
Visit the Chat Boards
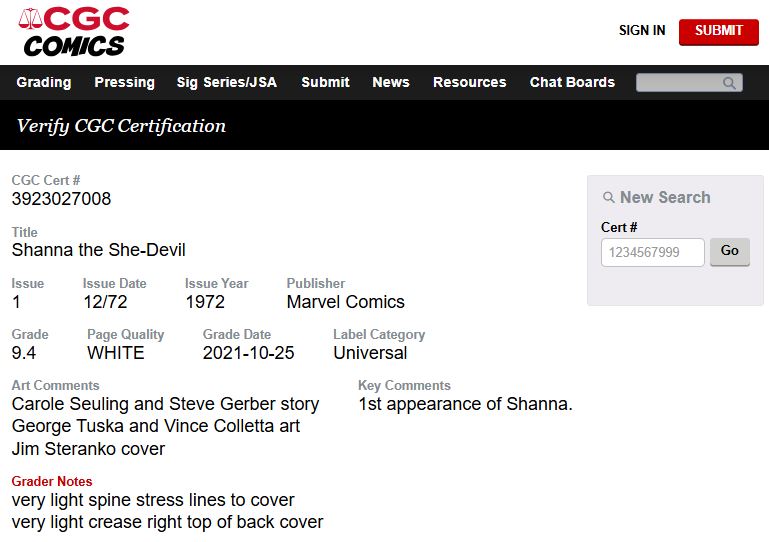click(x=572, y=82)
